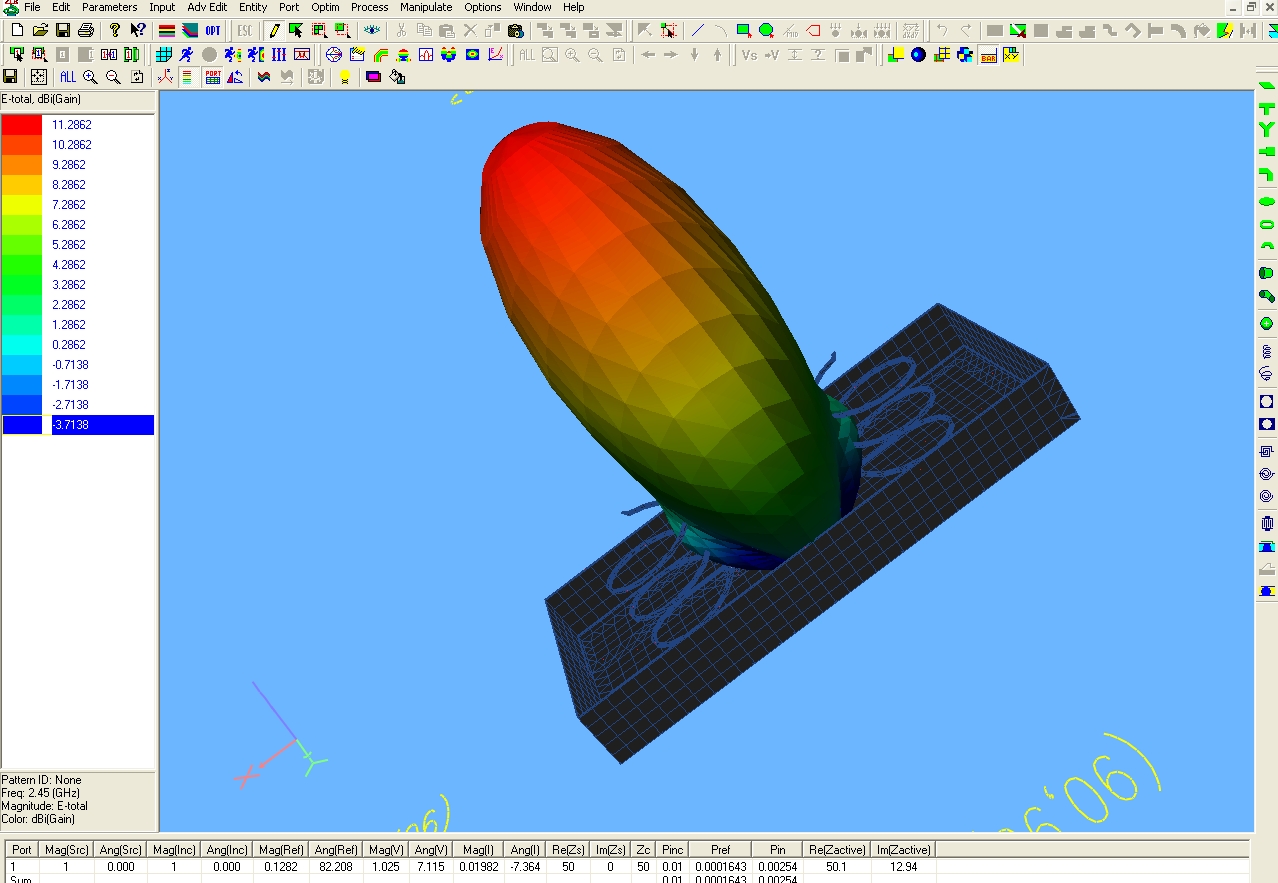Click the Re(Zactive) column header

pyautogui.click(x=840, y=850)
